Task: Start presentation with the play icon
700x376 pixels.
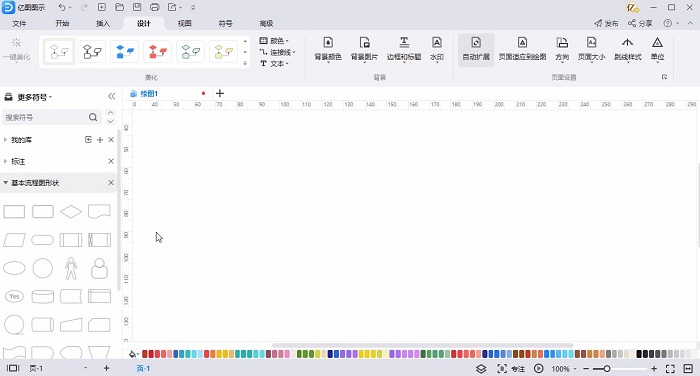Action: coord(539,369)
